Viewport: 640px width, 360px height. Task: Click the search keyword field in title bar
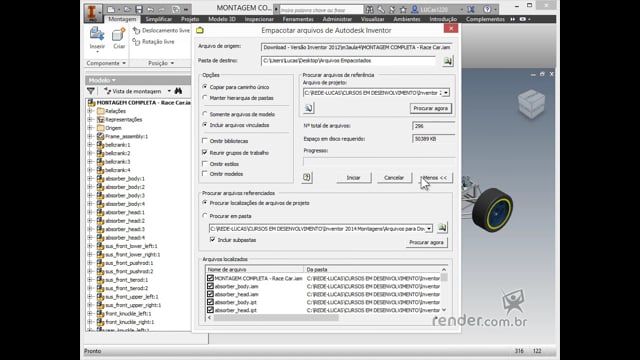click(321, 9)
